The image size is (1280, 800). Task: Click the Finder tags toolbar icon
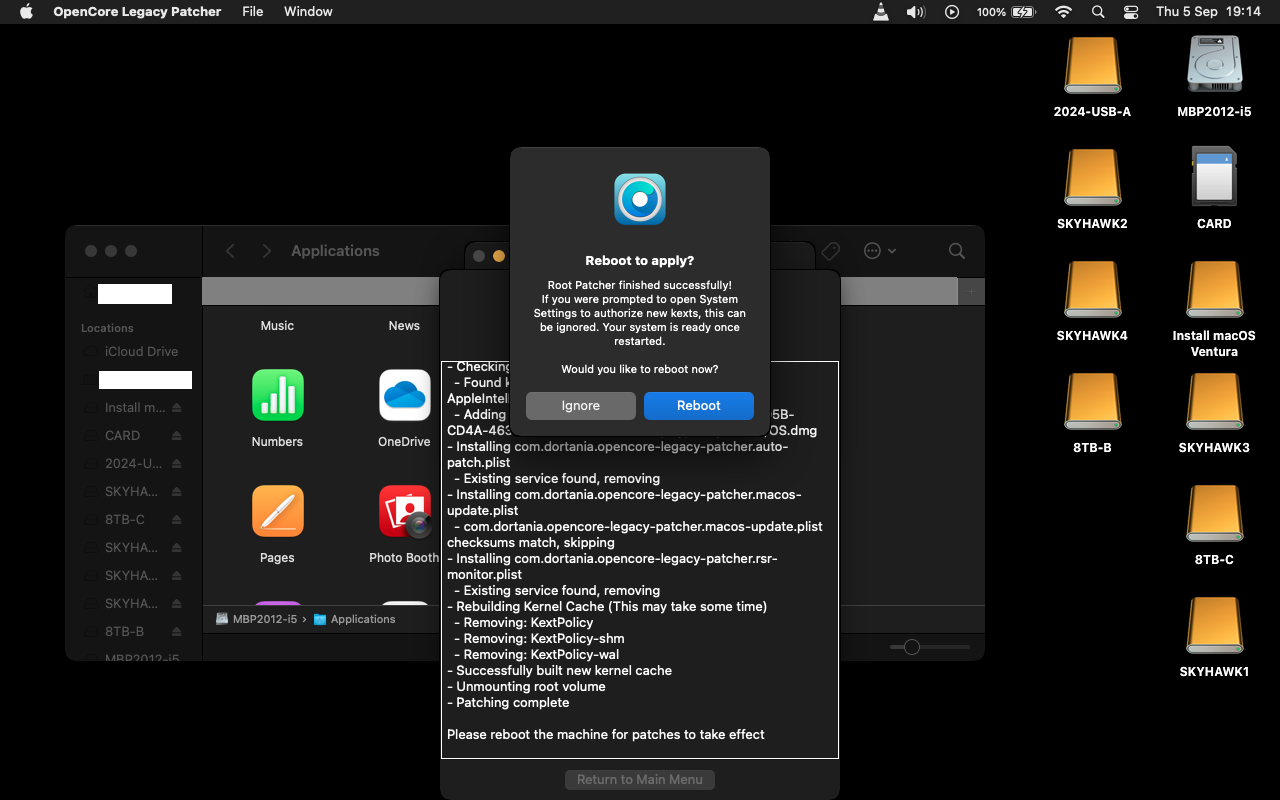pos(830,251)
